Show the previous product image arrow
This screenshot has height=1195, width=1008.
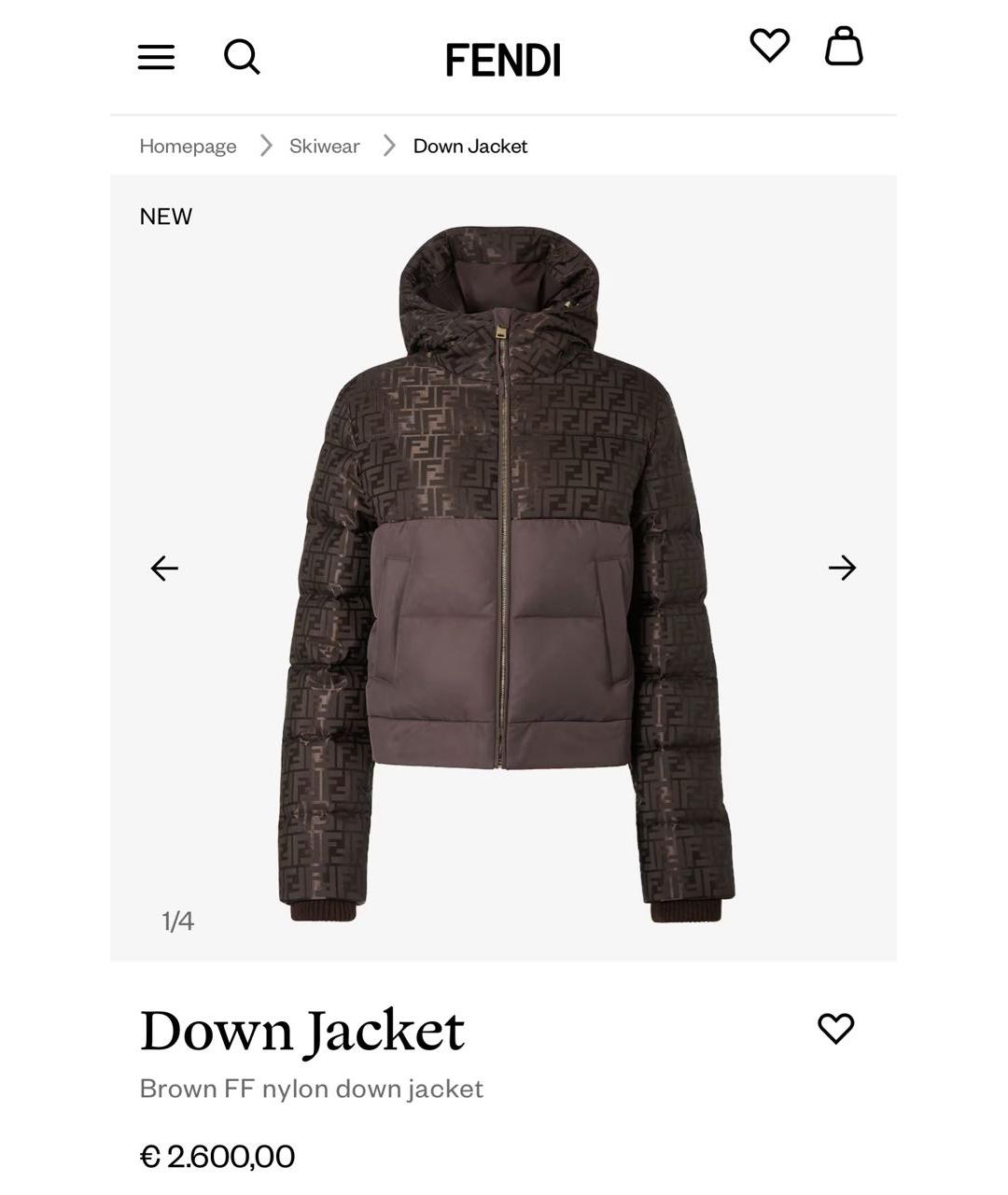[164, 568]
